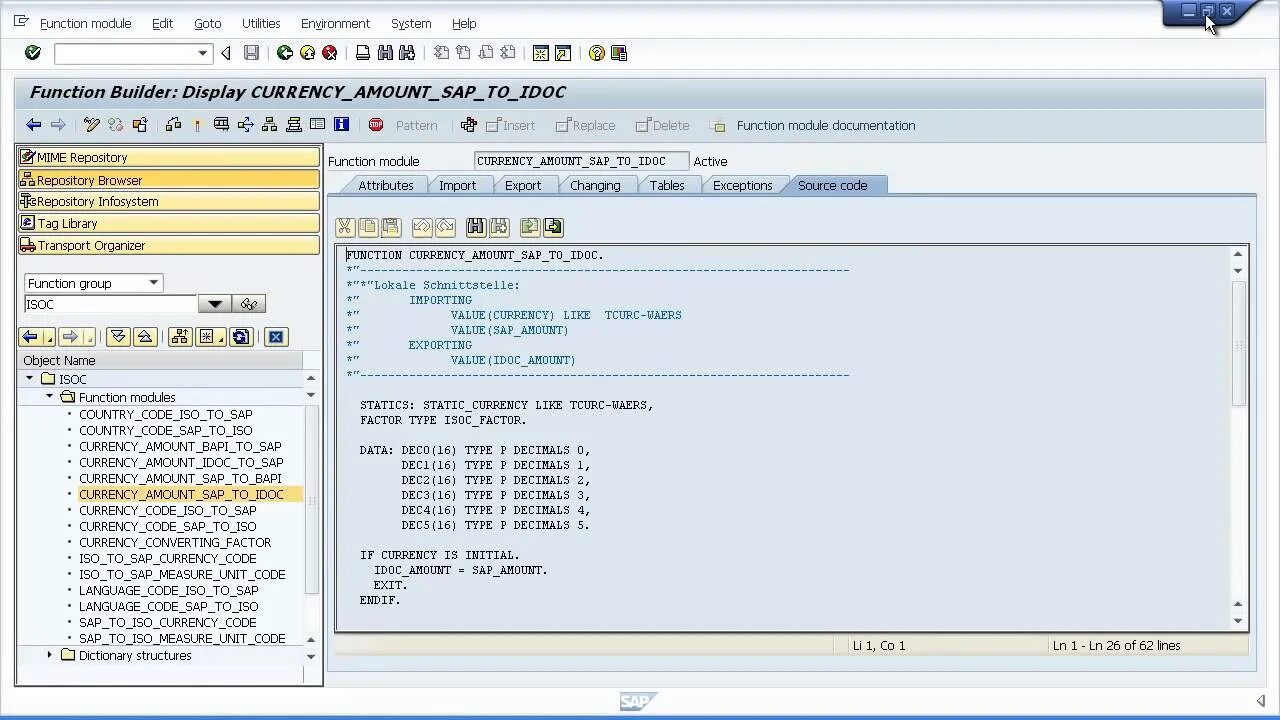Click the Customize Local Layout icon
This screenshot has height=720, width=1280.
point(619,53)
